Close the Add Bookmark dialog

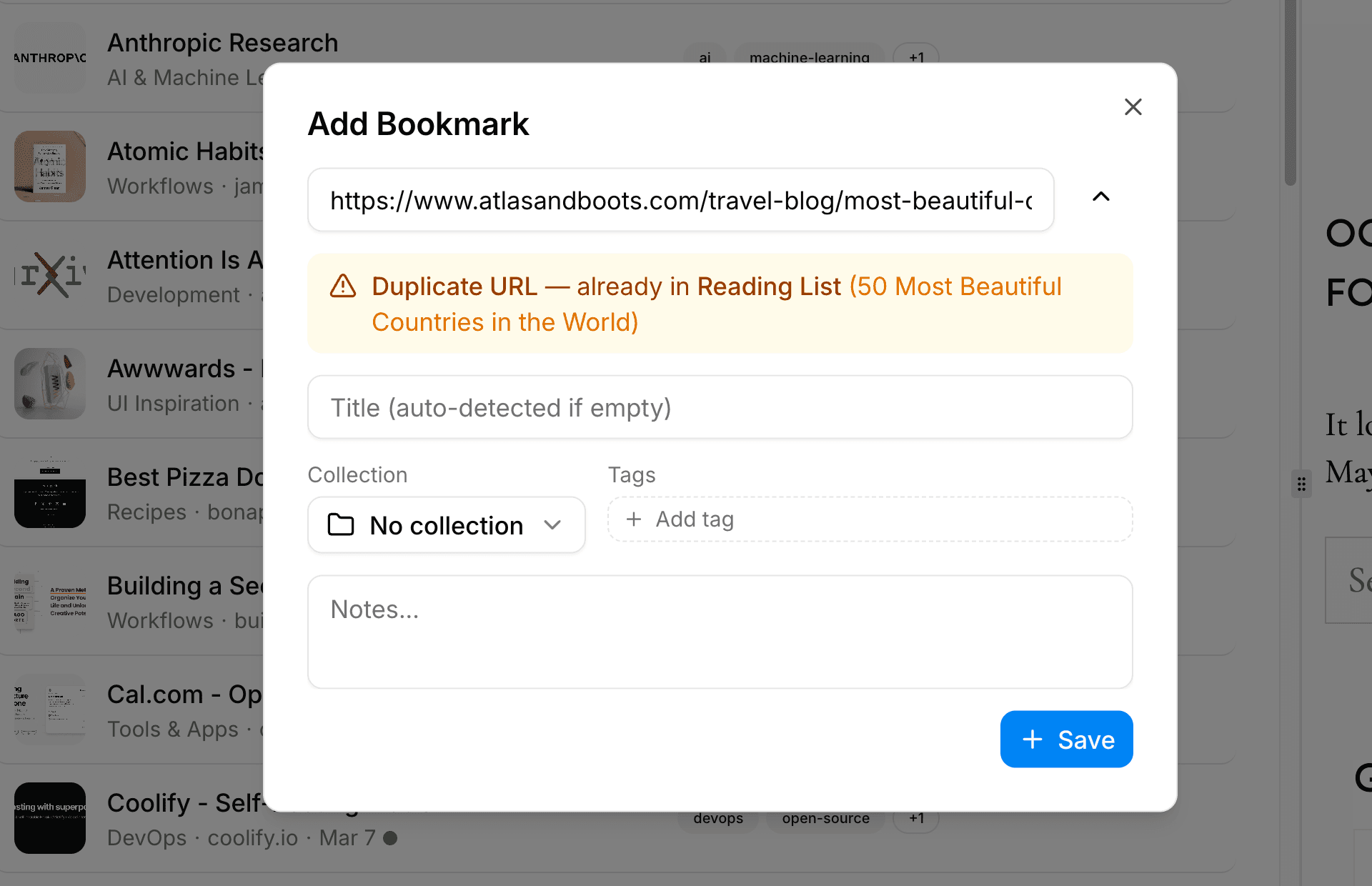click(1133, 107)
